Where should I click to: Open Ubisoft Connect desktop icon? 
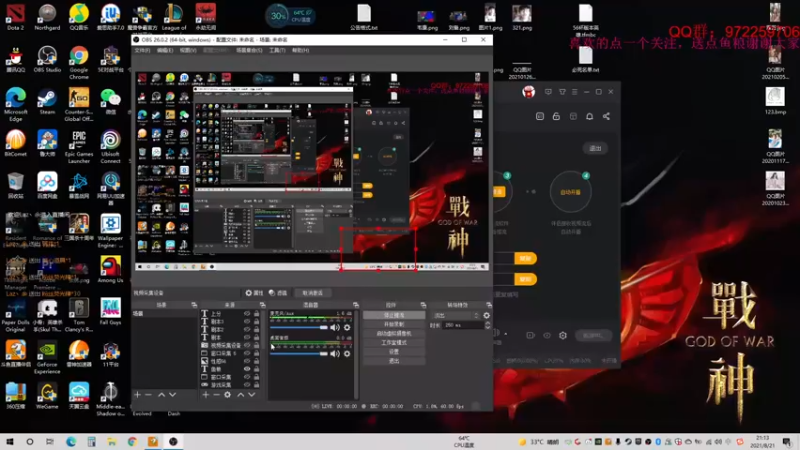[x=110, y=147]
